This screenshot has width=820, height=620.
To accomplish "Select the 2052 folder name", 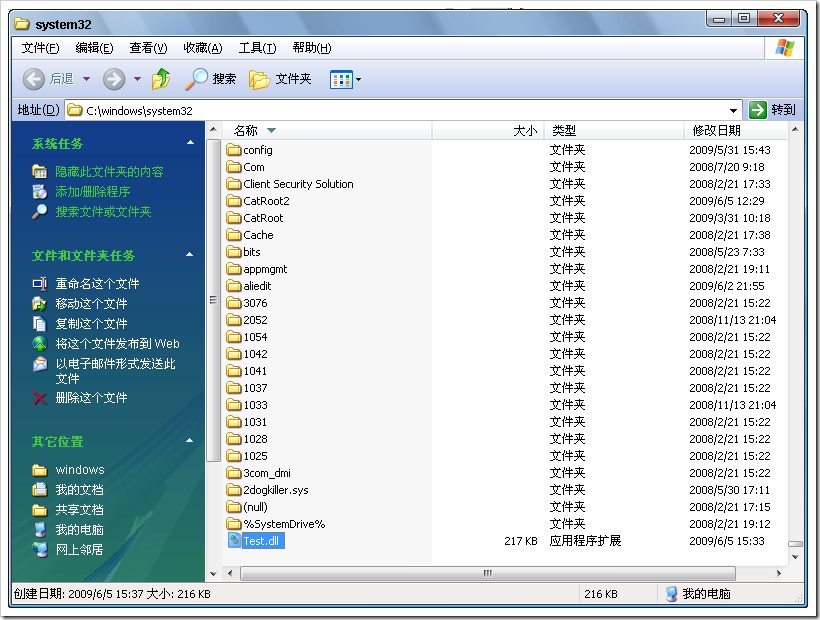I will coord(255,320).
